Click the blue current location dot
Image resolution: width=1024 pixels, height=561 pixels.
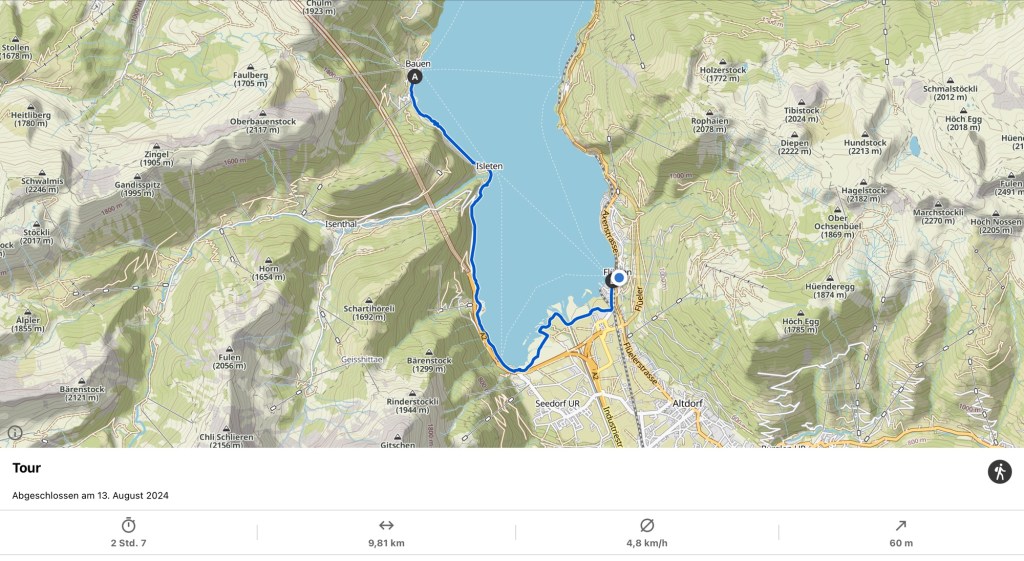[619, 278]
